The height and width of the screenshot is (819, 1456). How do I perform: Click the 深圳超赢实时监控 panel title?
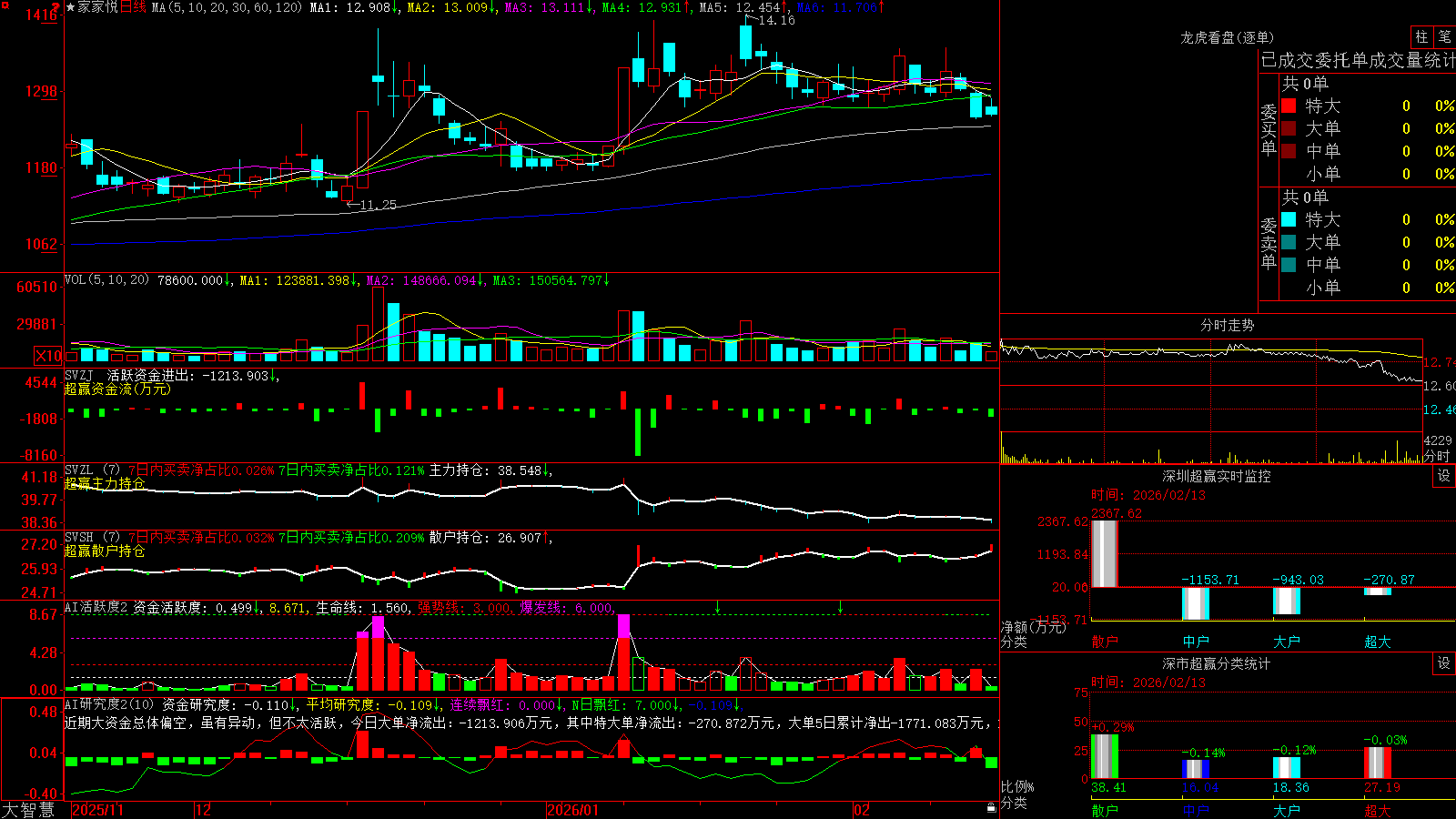[x=1217, y=476]
